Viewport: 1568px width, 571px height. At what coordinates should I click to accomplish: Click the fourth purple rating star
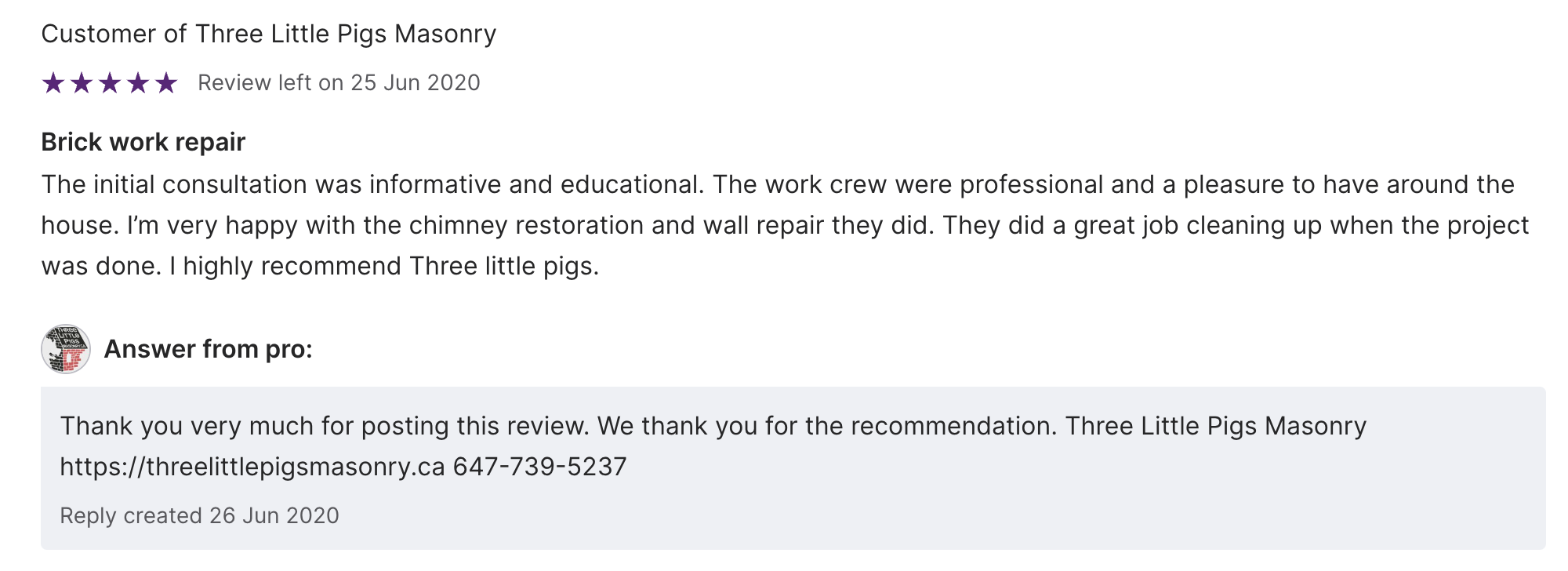138,82
